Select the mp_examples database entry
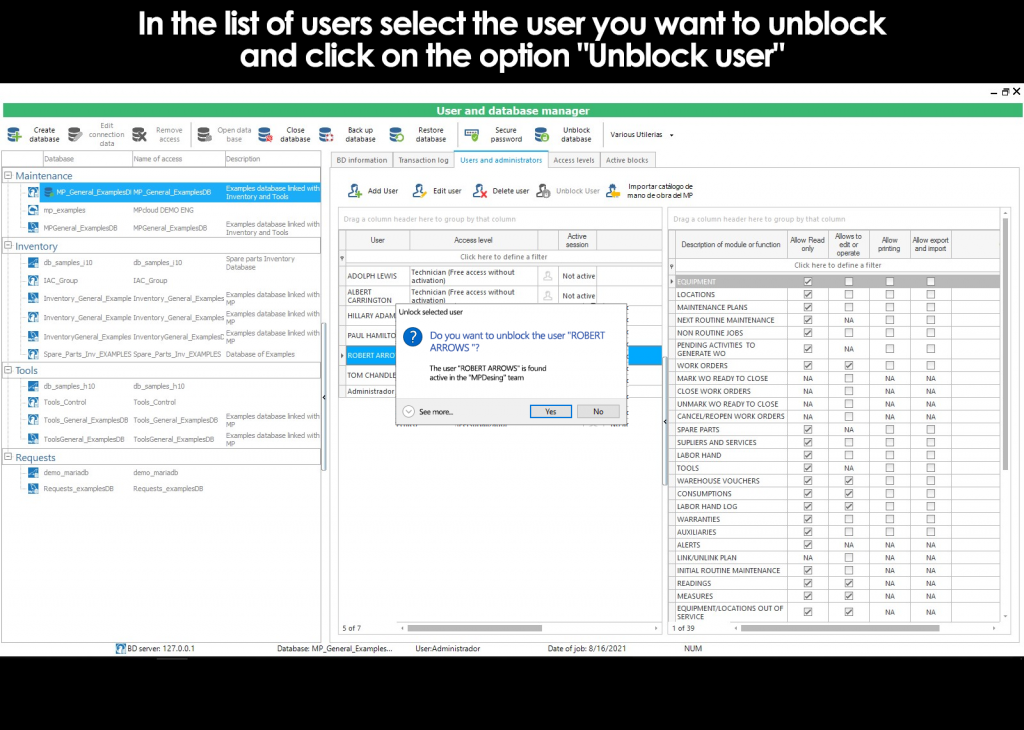 64,211
